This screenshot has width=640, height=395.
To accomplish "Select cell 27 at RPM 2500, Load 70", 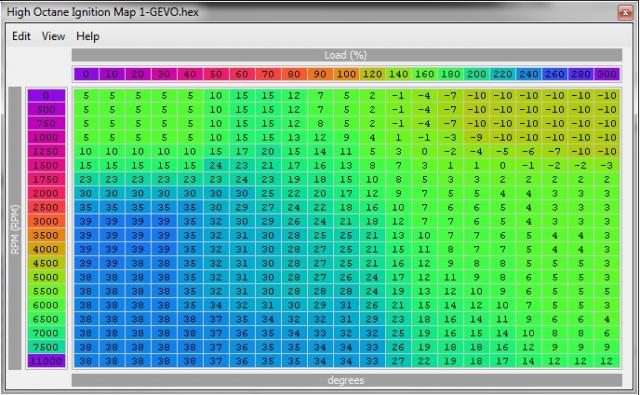I will 268,207.
